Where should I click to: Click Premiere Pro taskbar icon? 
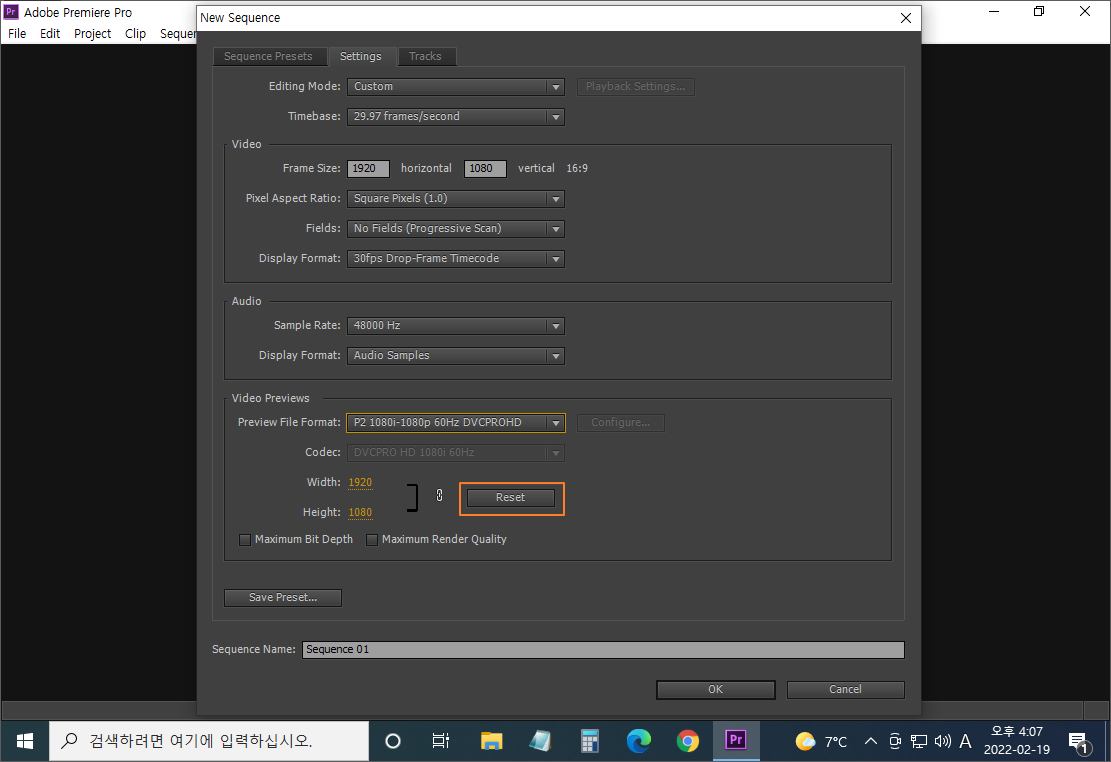coord(736,741)
